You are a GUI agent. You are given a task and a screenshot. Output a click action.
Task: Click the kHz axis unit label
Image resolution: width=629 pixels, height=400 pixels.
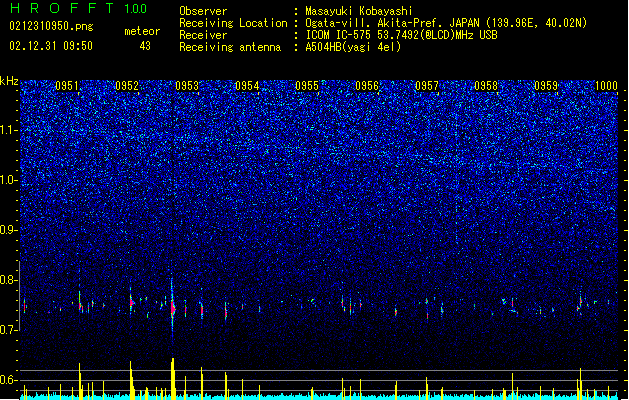coord(9,81)
